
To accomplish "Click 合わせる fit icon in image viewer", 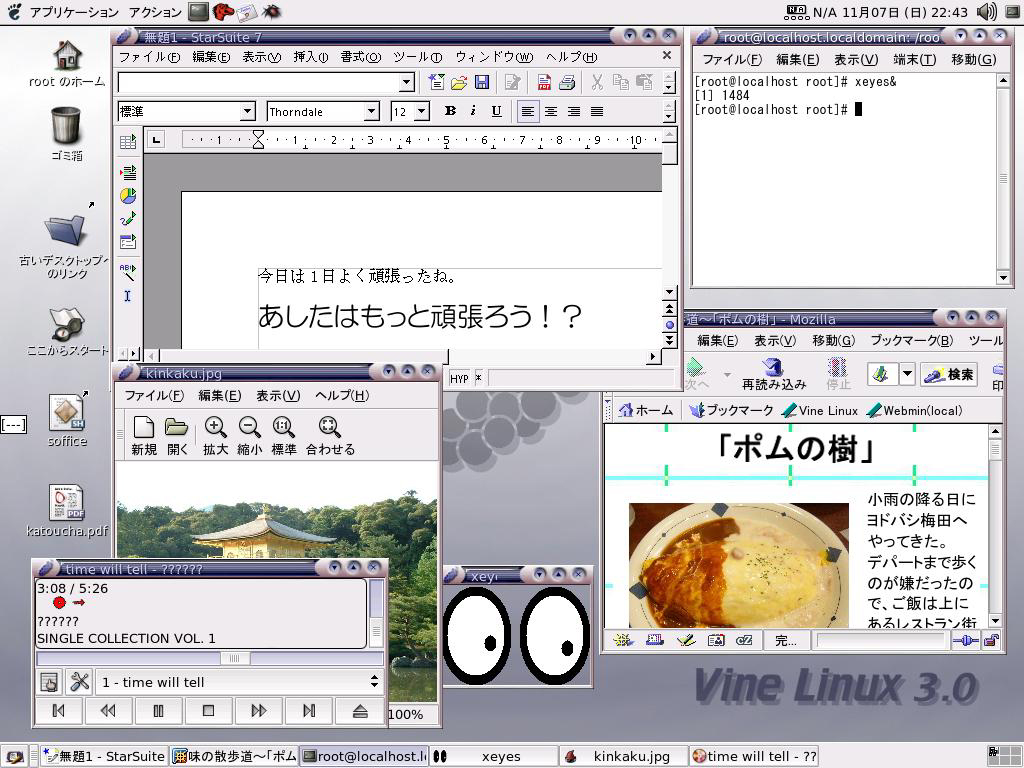I will [x=330, y=436].
